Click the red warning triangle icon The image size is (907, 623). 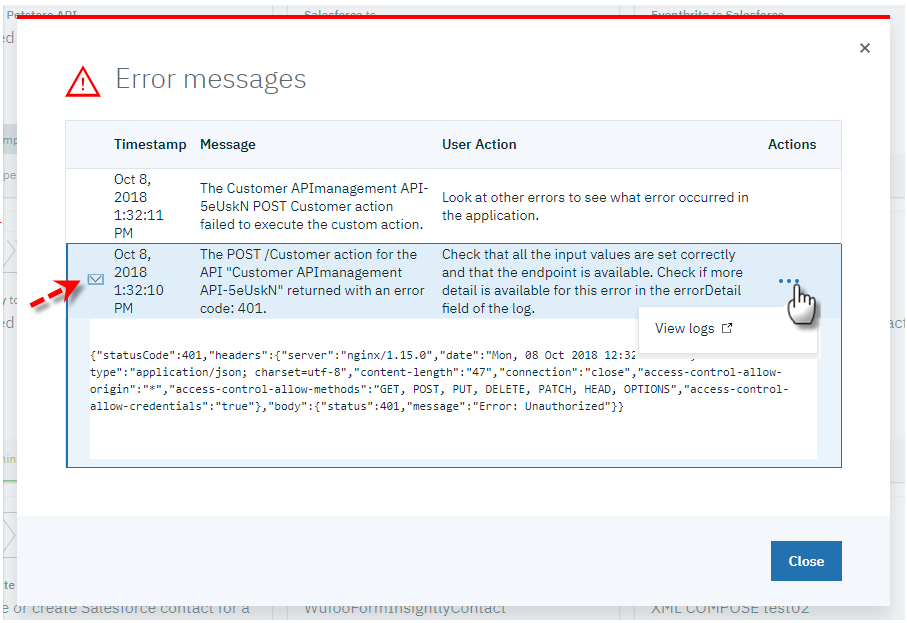[82, 81]
